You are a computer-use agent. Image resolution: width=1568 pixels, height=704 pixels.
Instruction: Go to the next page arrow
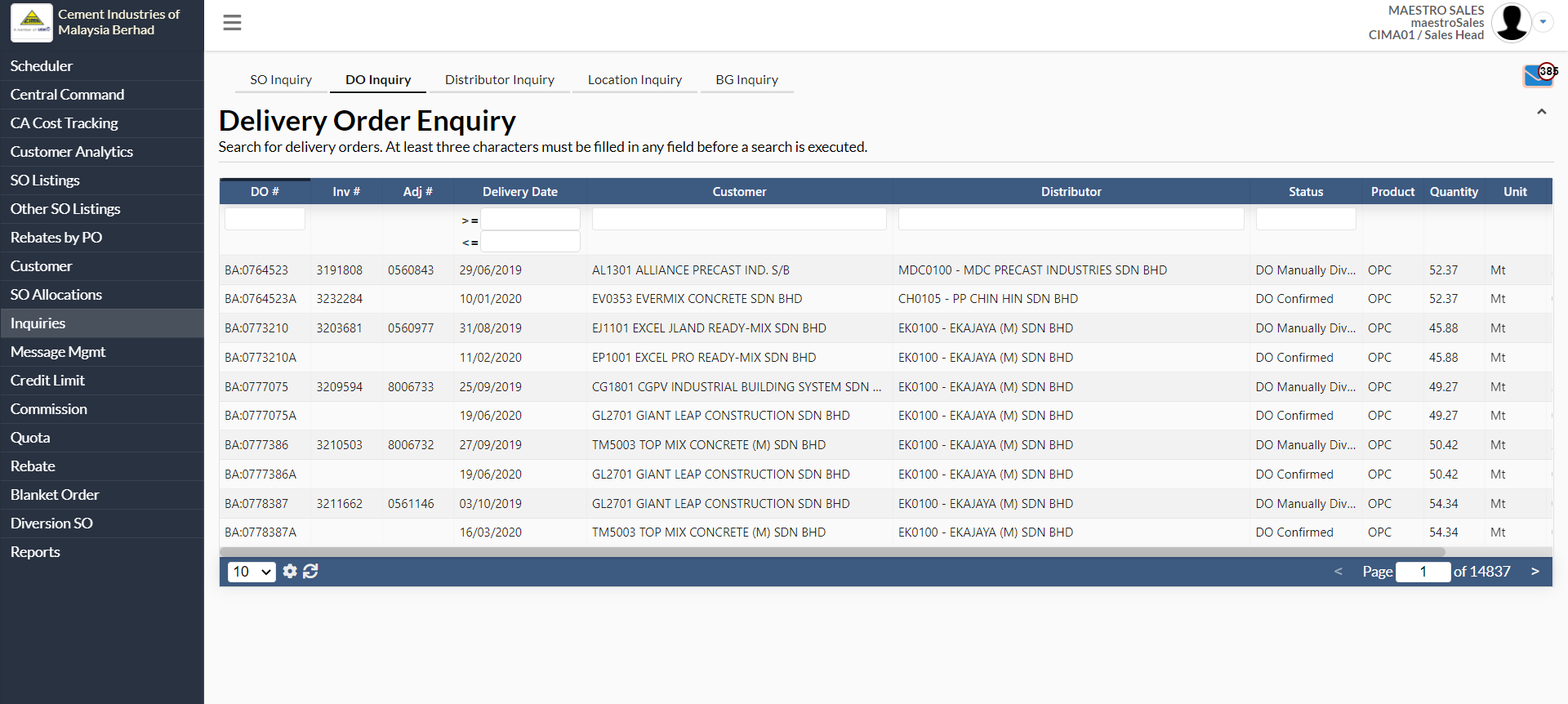(x=1535, y=572)
